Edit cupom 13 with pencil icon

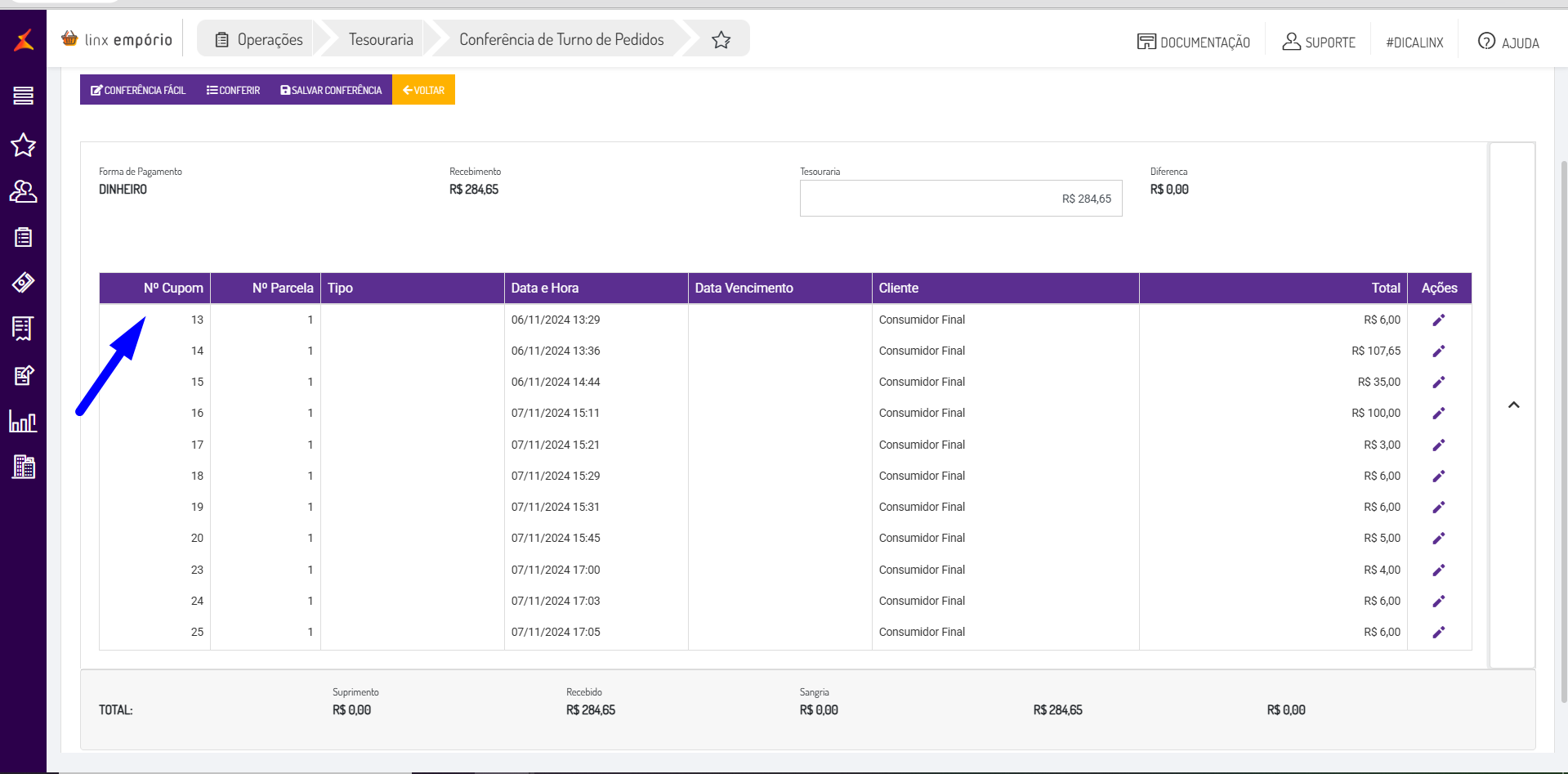tap(1439, 320)
